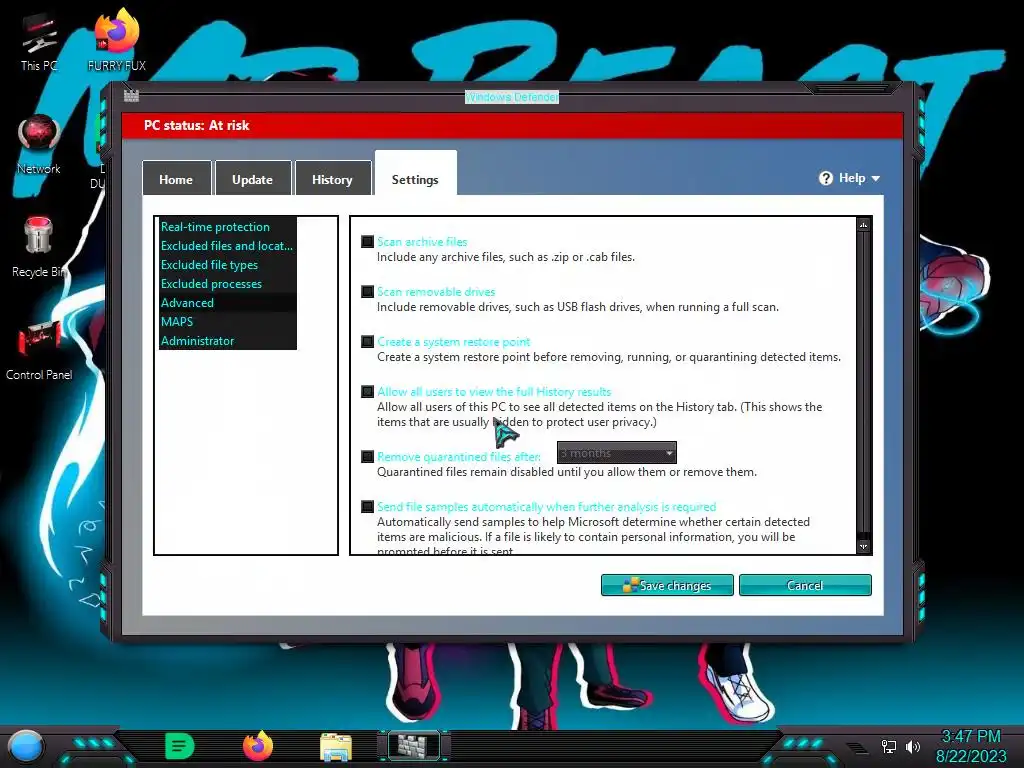This screenshot has width=1024, height=768.
Task: Expand the Help dropdown arrow
Action: coord(876,178)
